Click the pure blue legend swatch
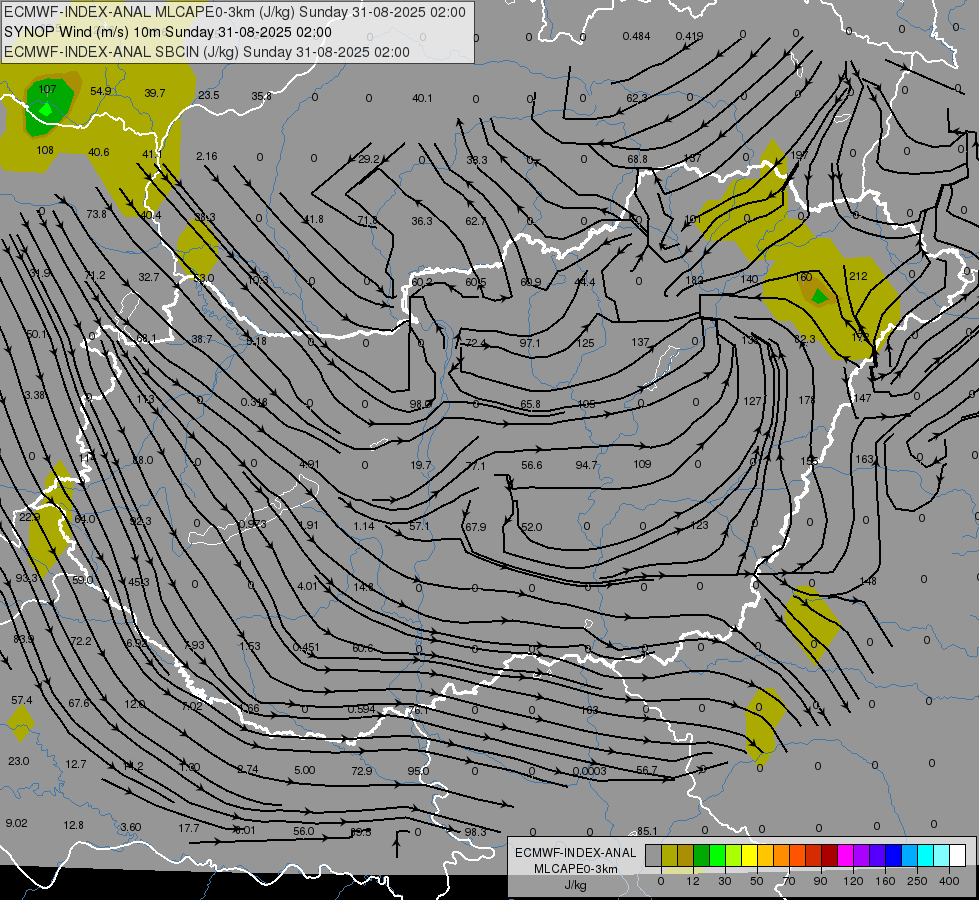Viewport: 979px width, 900px height. pyautogui.click(x=893, y=855)
